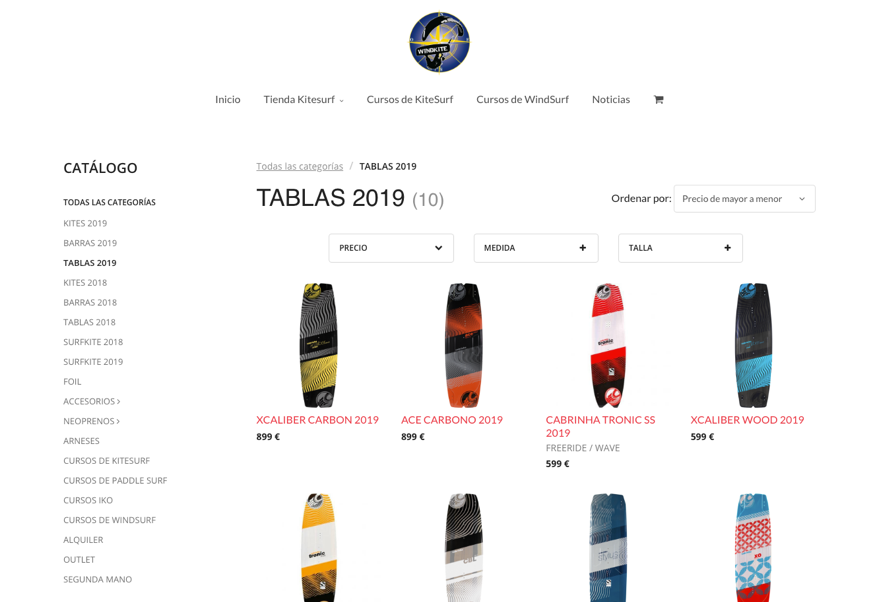Open CABRINHA TRONIC SS 2019 link

(600, 427)
